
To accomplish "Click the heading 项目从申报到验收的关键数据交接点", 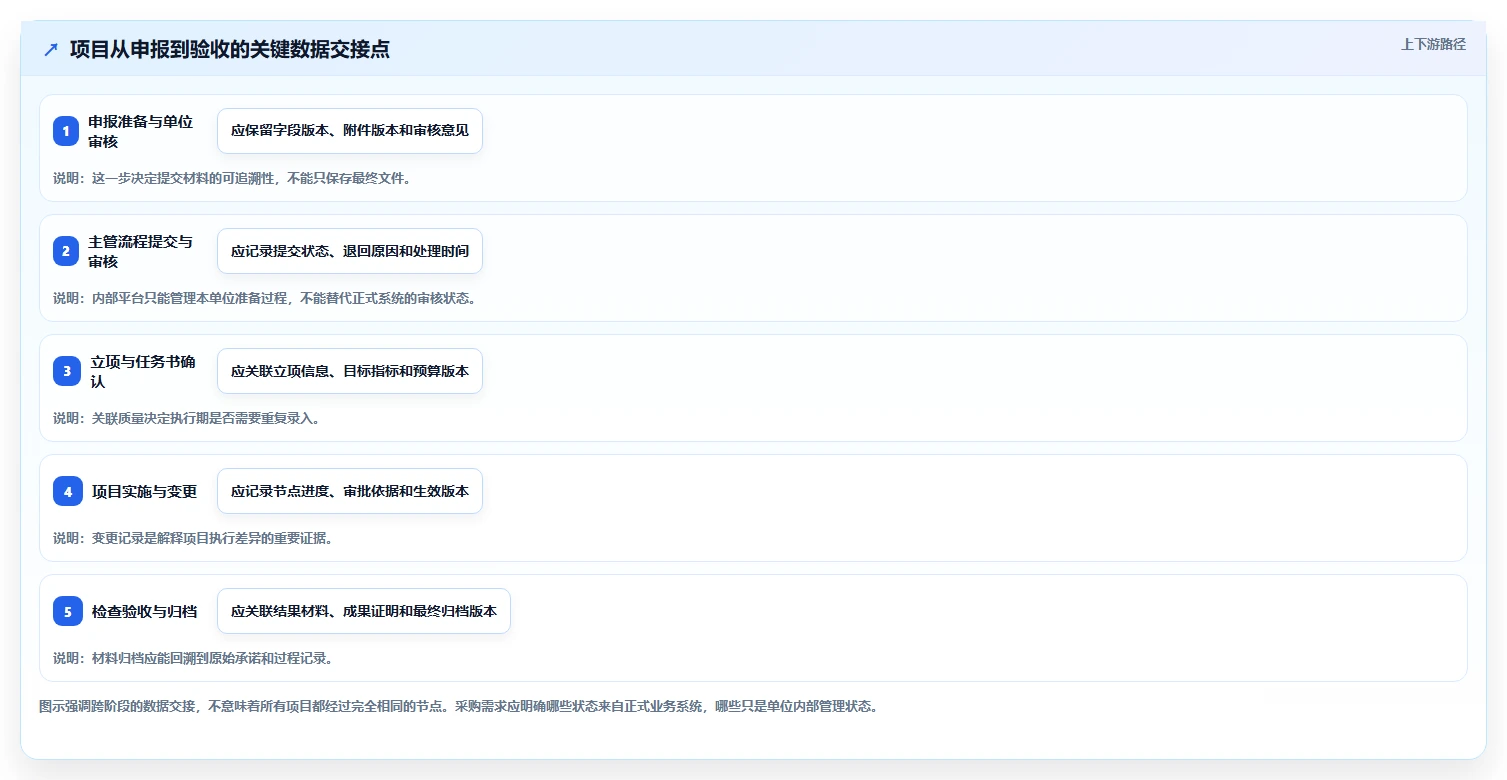I will pos(230,50).
